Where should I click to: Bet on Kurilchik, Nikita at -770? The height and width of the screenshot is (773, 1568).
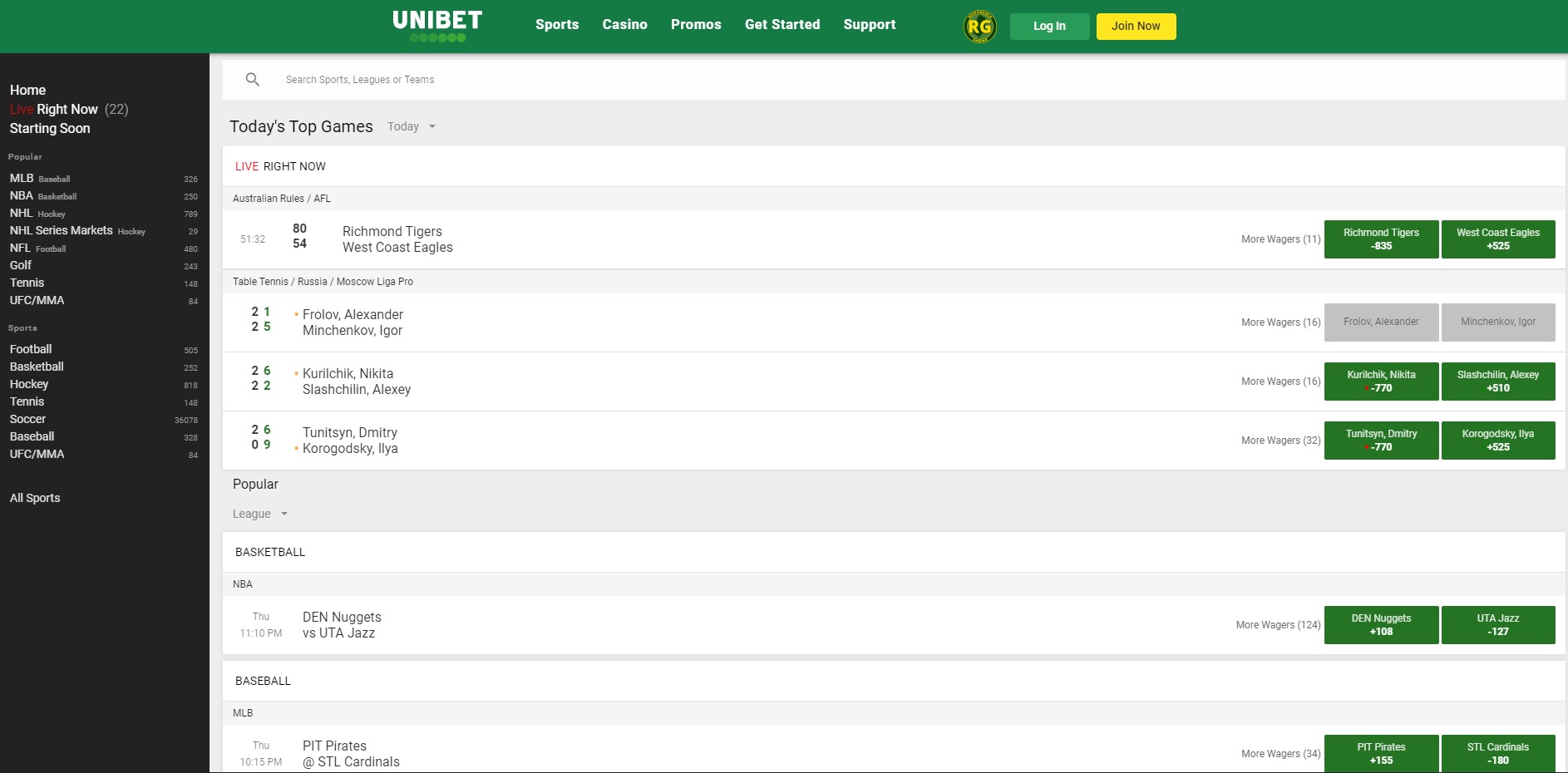pyautogui.click(x=1381, y=382)
